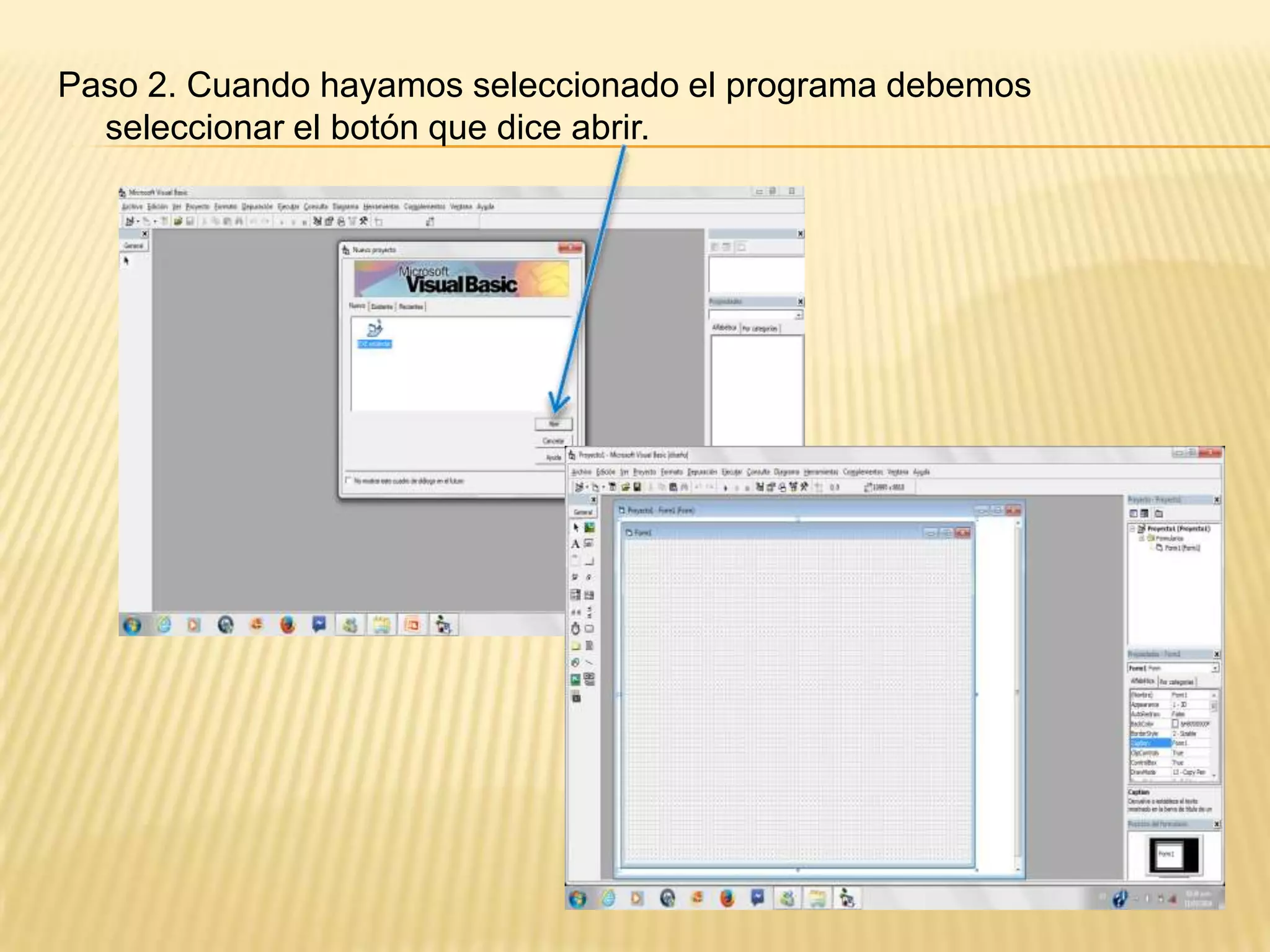Open Herramientas menu in front window

pos(821,472)
